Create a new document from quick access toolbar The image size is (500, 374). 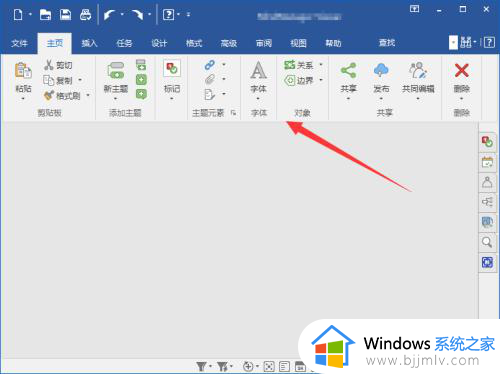18,15
